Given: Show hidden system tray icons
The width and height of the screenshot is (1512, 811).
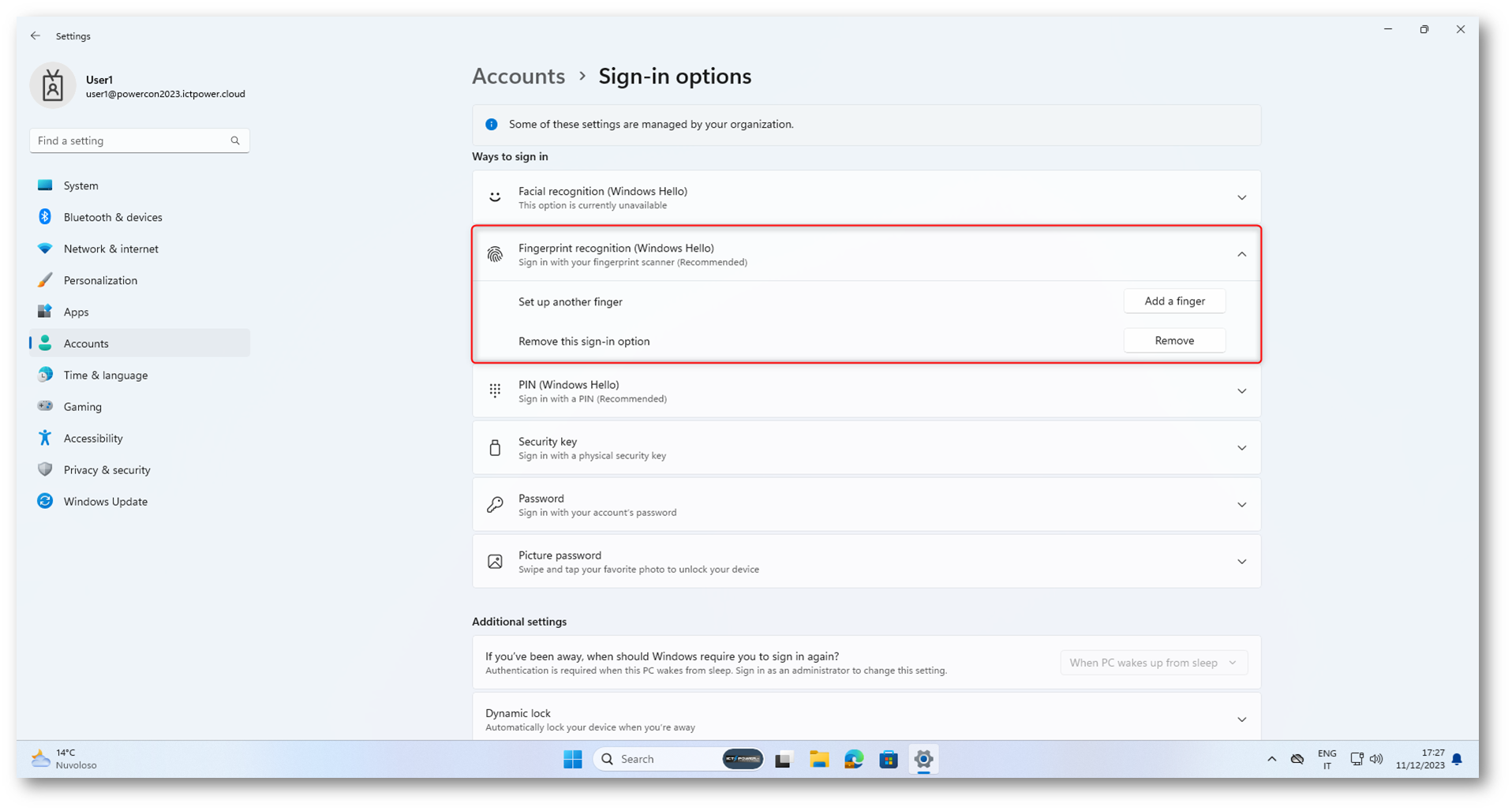Looking at the screenshot, I should tap(1271, 759).
